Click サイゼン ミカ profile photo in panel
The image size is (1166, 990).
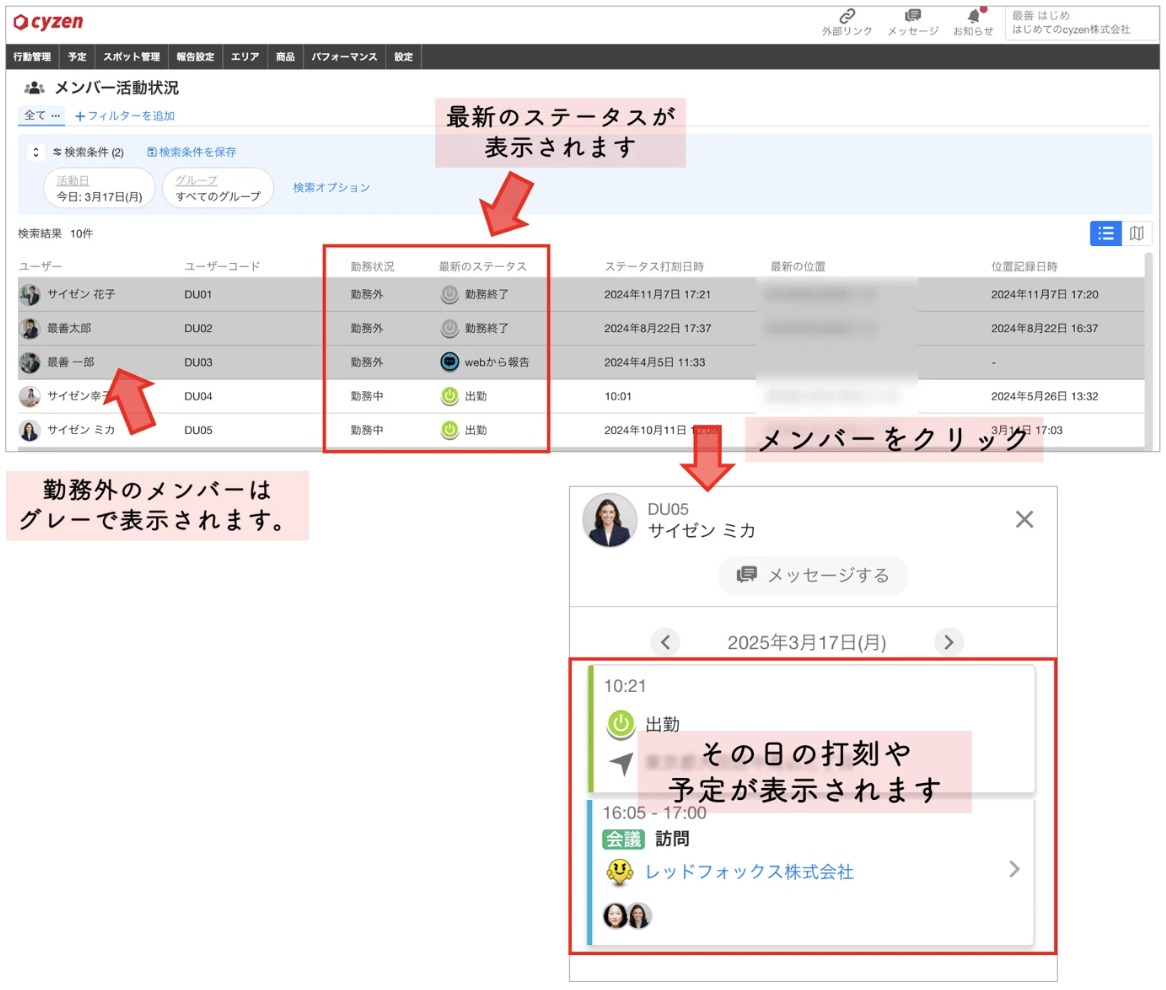(x=609, y=520)
